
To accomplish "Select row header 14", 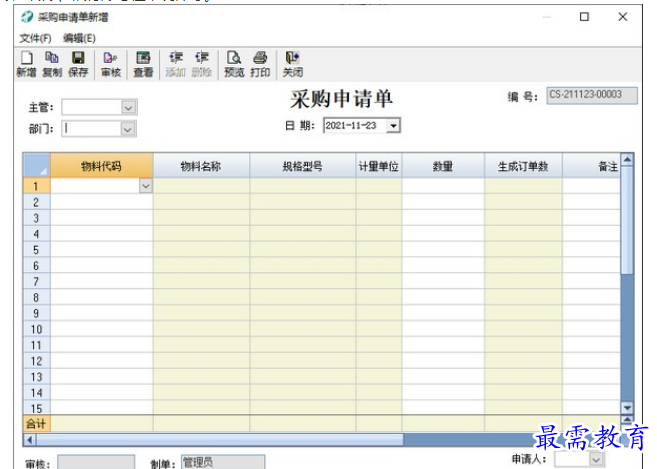I will 36,393.
